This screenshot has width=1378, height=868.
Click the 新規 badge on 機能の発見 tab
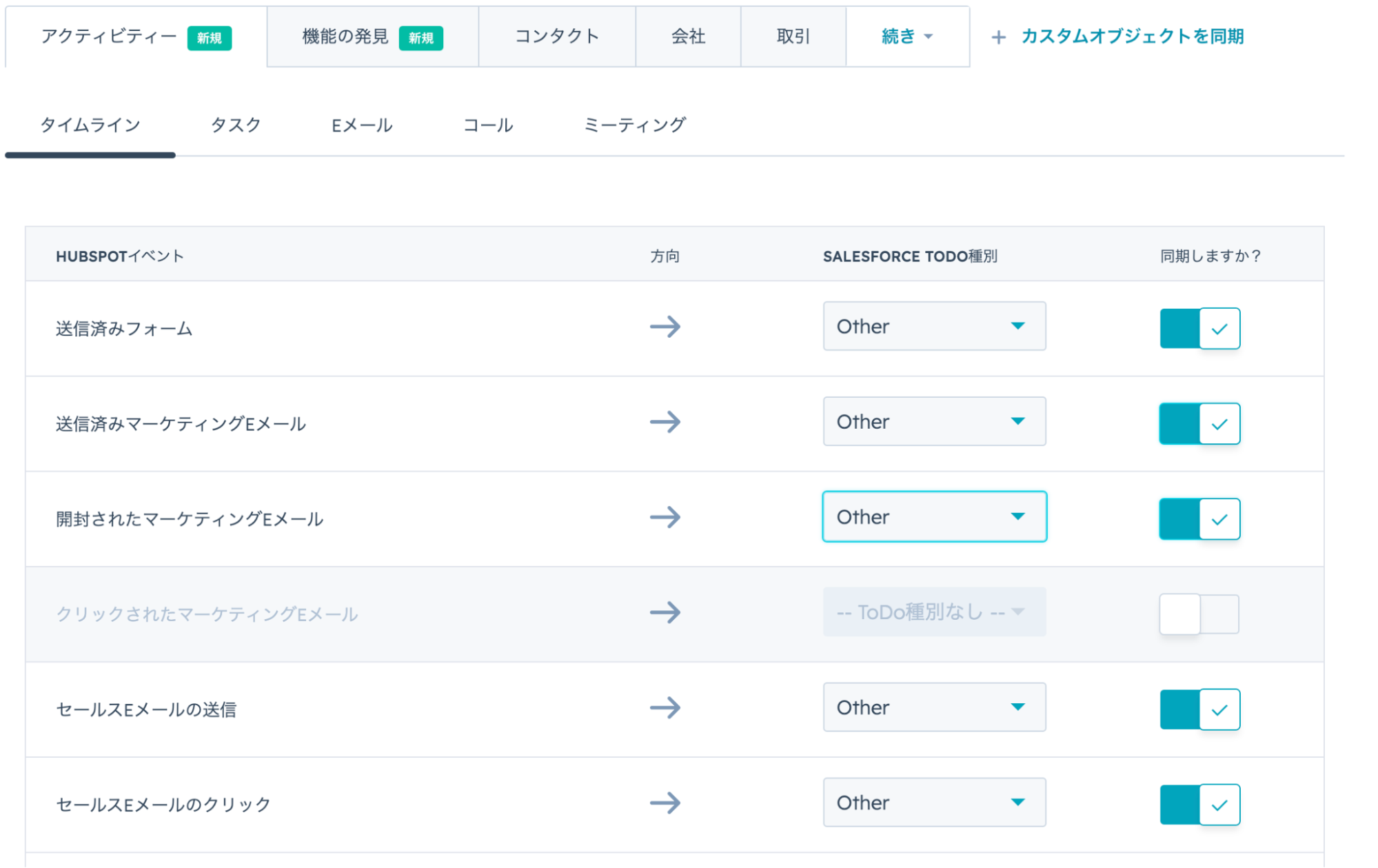(421, 38)
